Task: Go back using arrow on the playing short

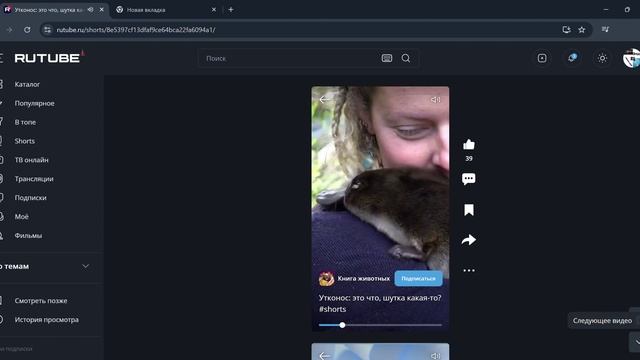Action: pos(324,99)
